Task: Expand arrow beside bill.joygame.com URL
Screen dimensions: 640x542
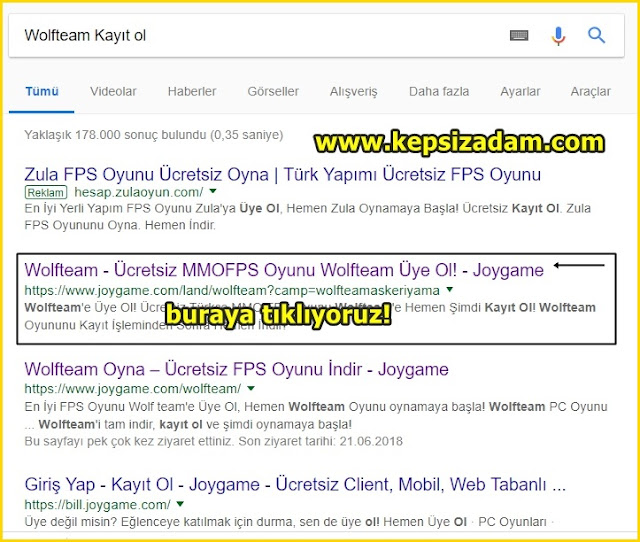Action: click(x=180, y=504)
